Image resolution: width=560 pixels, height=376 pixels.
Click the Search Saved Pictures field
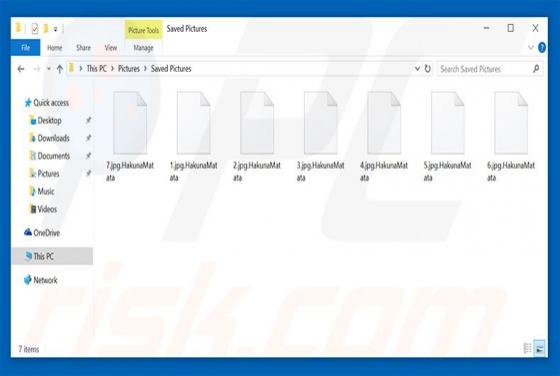coord(484,69)
